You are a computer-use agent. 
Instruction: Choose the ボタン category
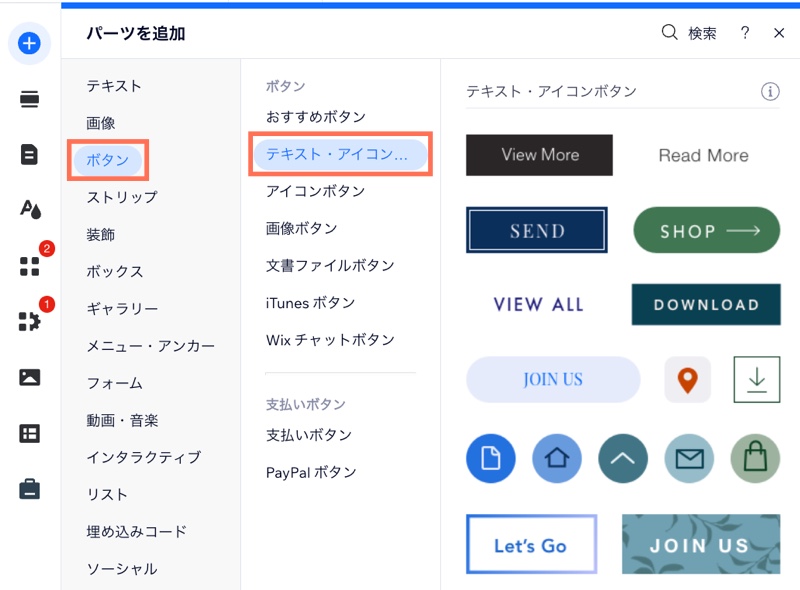[x=108, y=160]
